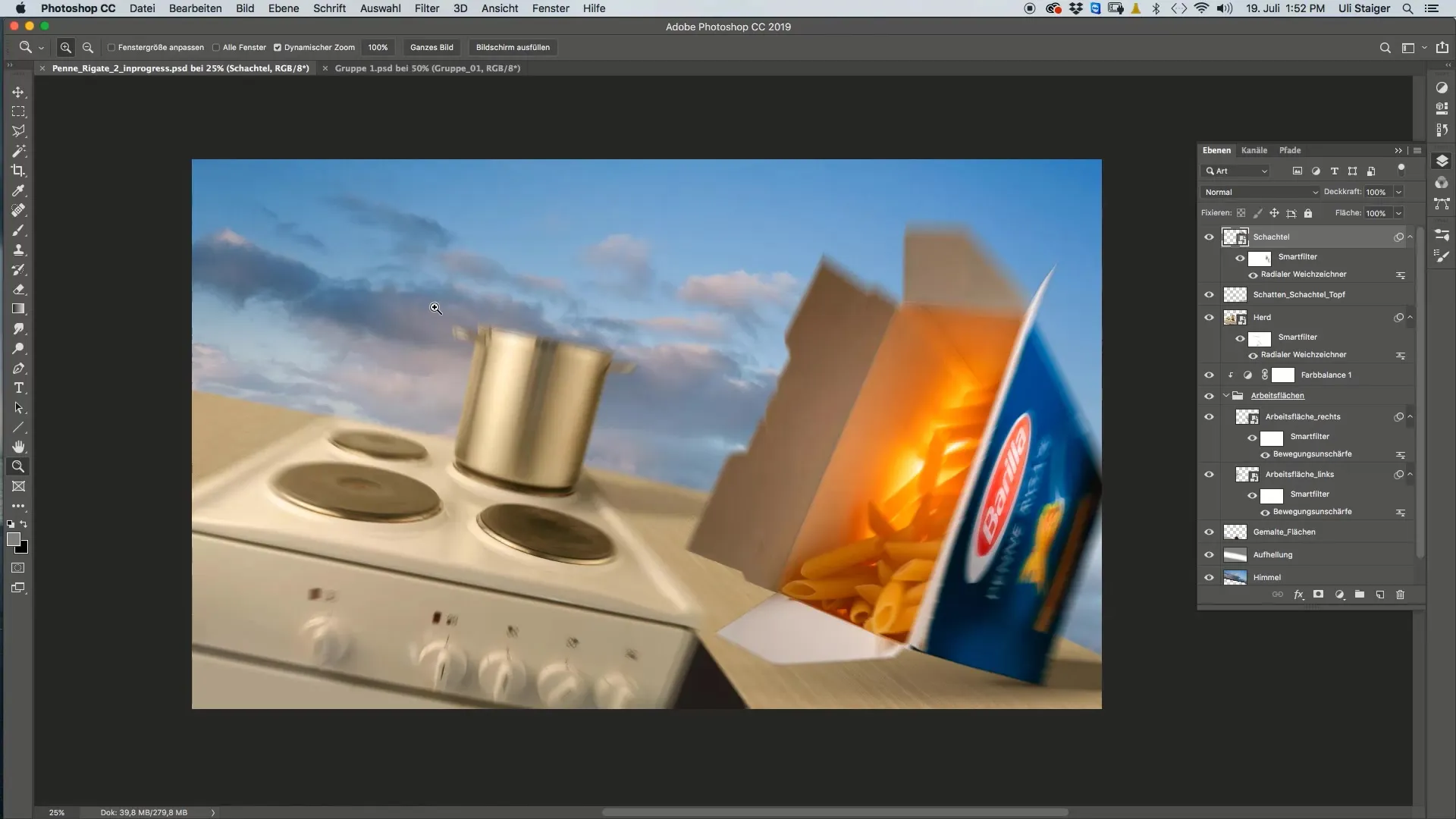Hide the Schatten_Schachtel_Topf layer
This screenshot has height=819, width=1456.
pos(1210,294)
